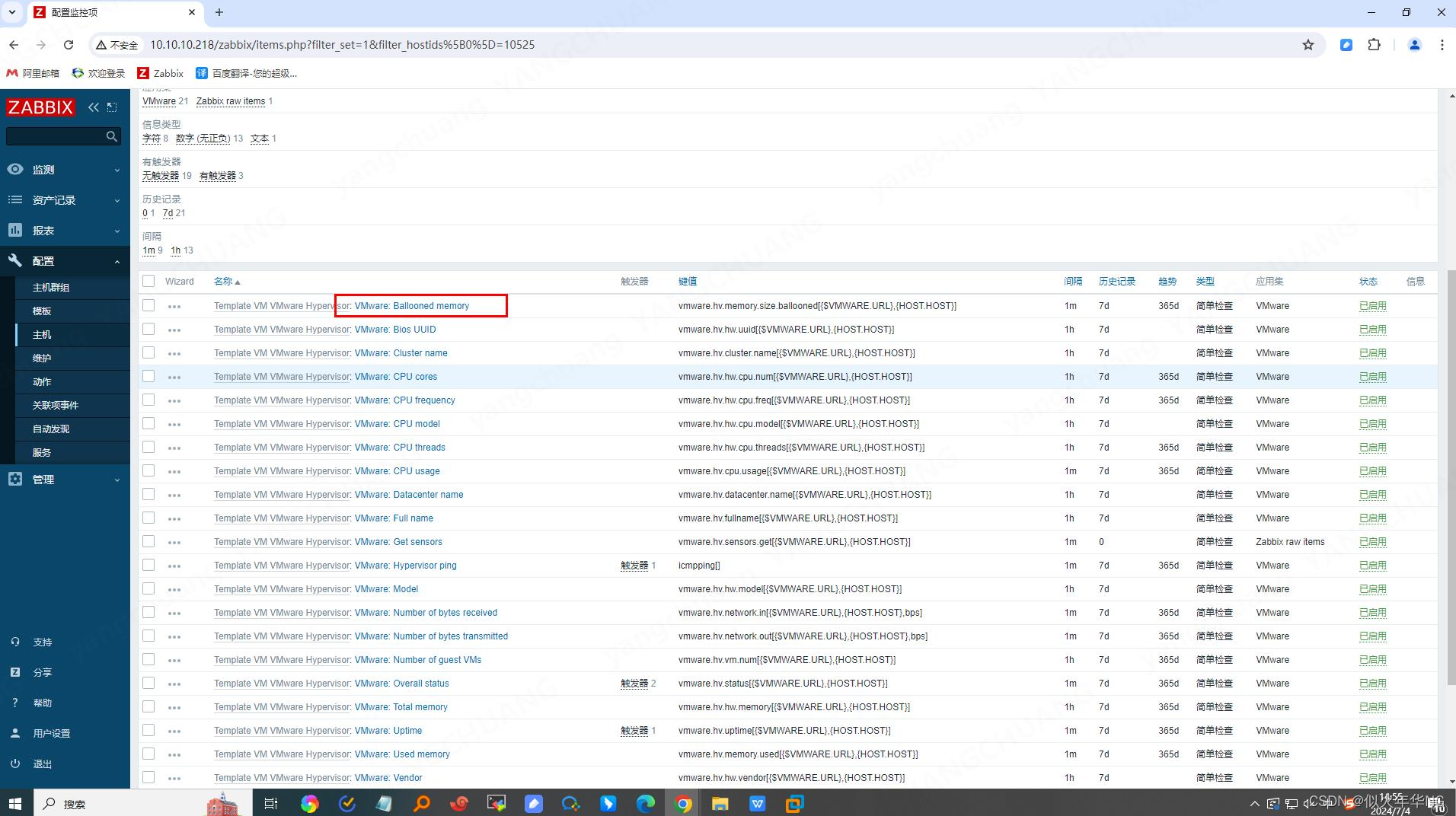Viewport: 1456px width, 816px height.
Task: Click the sidebar kiosk/compact view icon
Action: [112, 107]
